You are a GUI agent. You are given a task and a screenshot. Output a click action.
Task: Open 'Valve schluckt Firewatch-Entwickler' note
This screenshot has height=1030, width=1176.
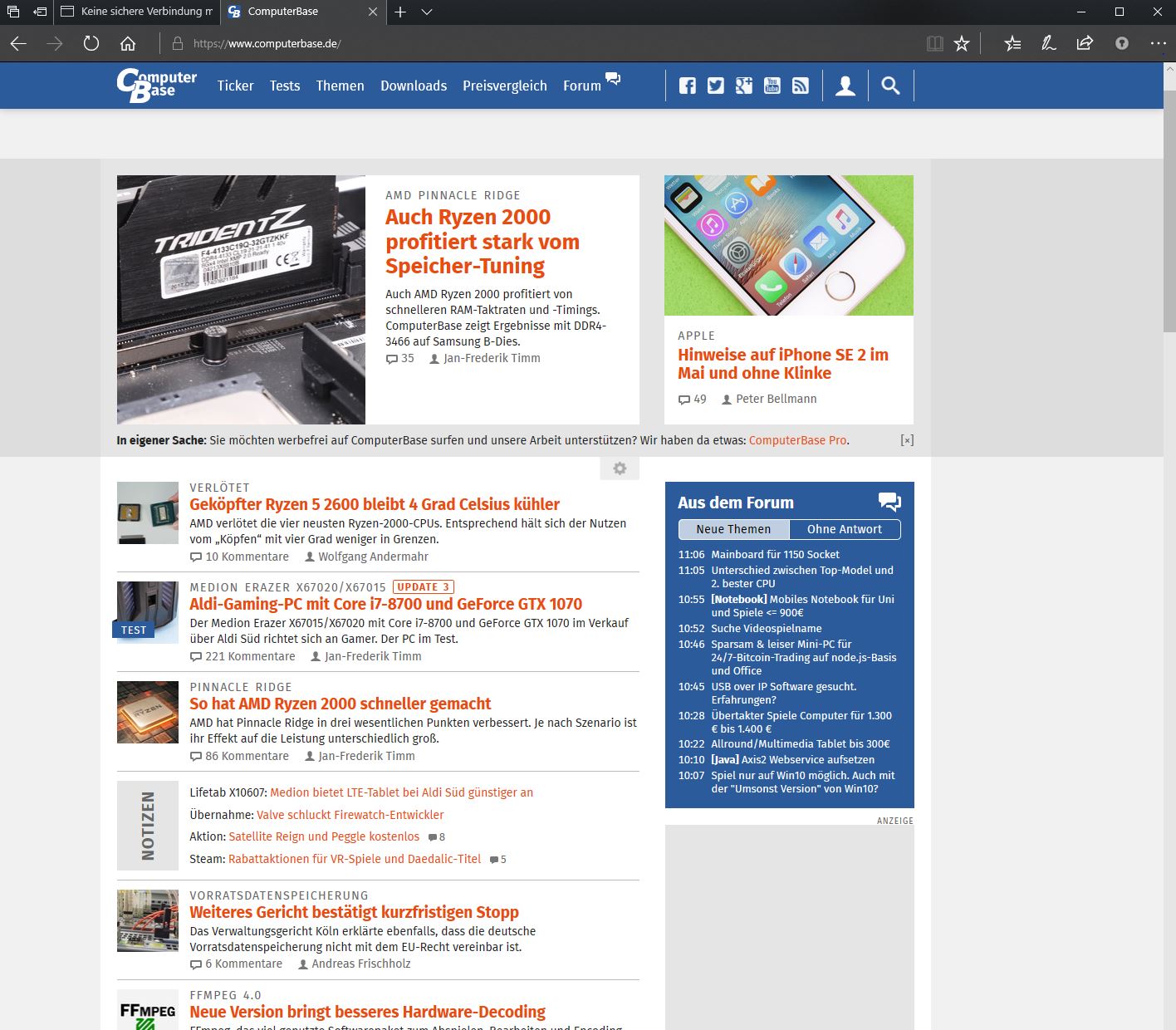point(350,815)
